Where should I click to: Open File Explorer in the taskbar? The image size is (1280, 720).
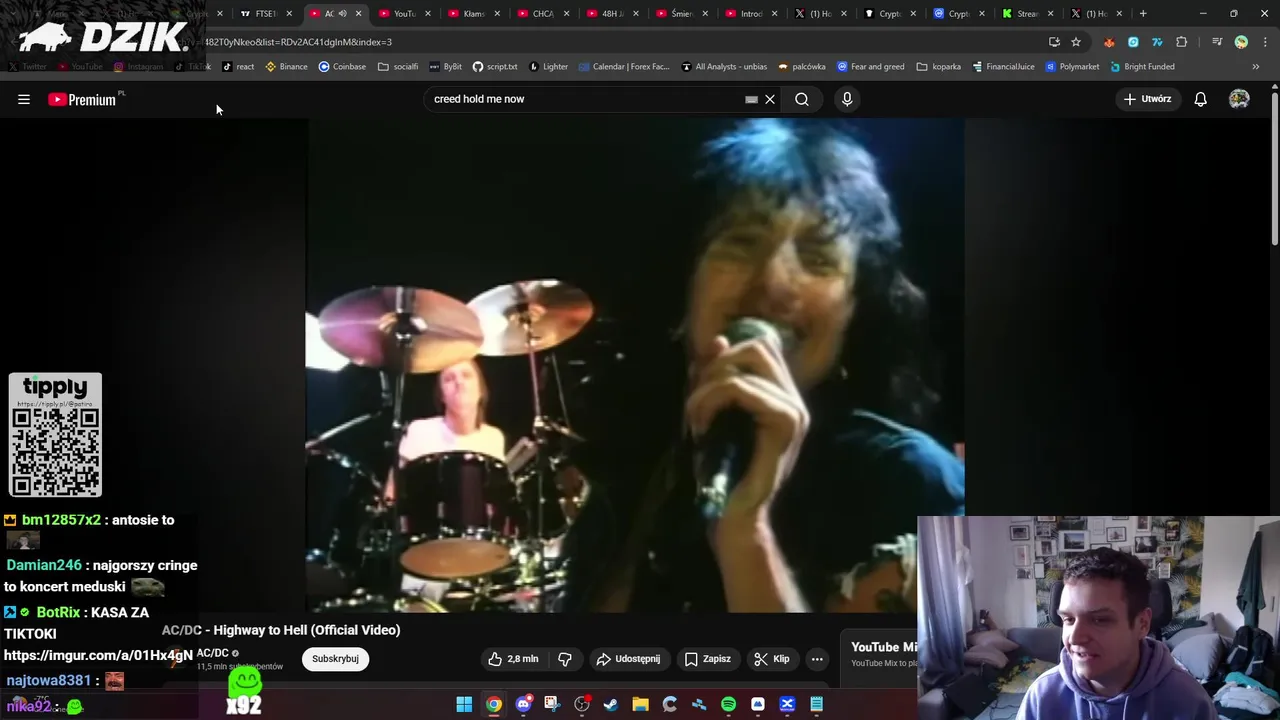(640, 704)
